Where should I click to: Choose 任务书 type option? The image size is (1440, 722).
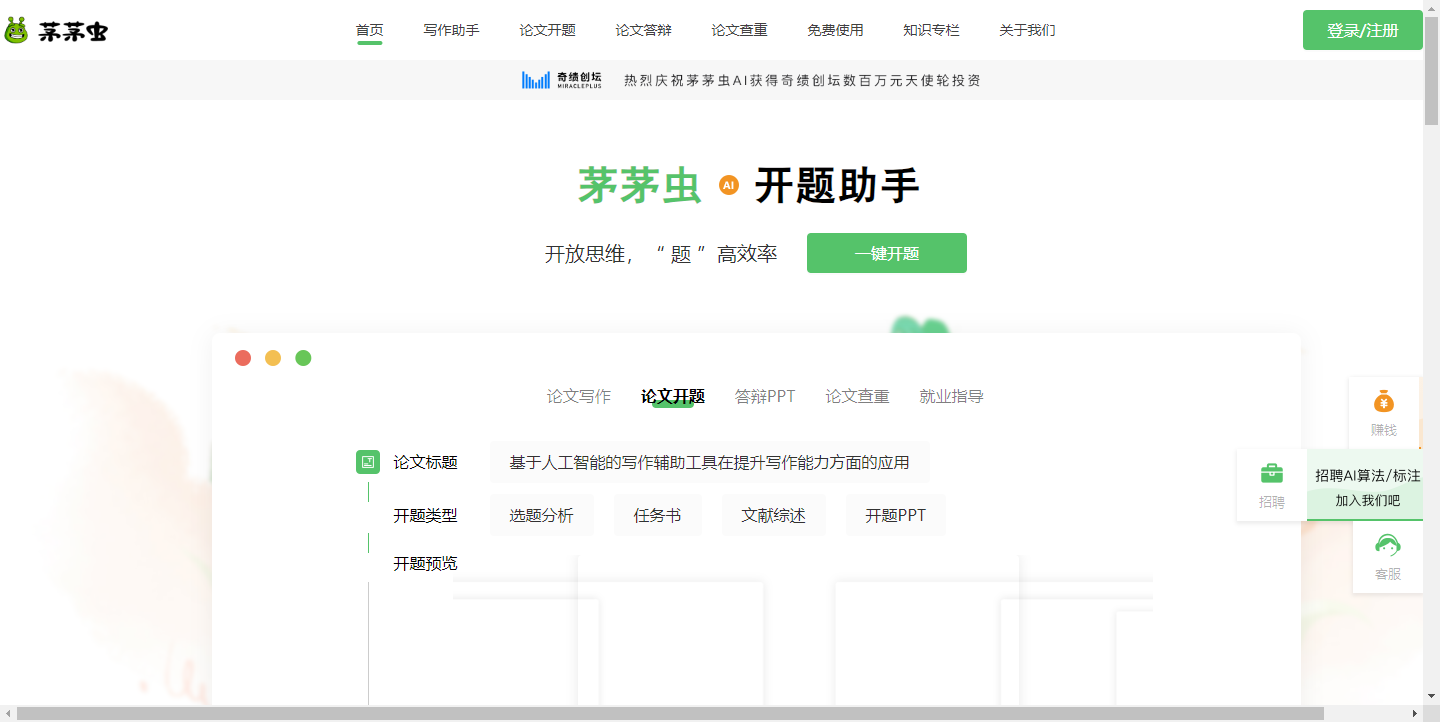tap(657, 515)
